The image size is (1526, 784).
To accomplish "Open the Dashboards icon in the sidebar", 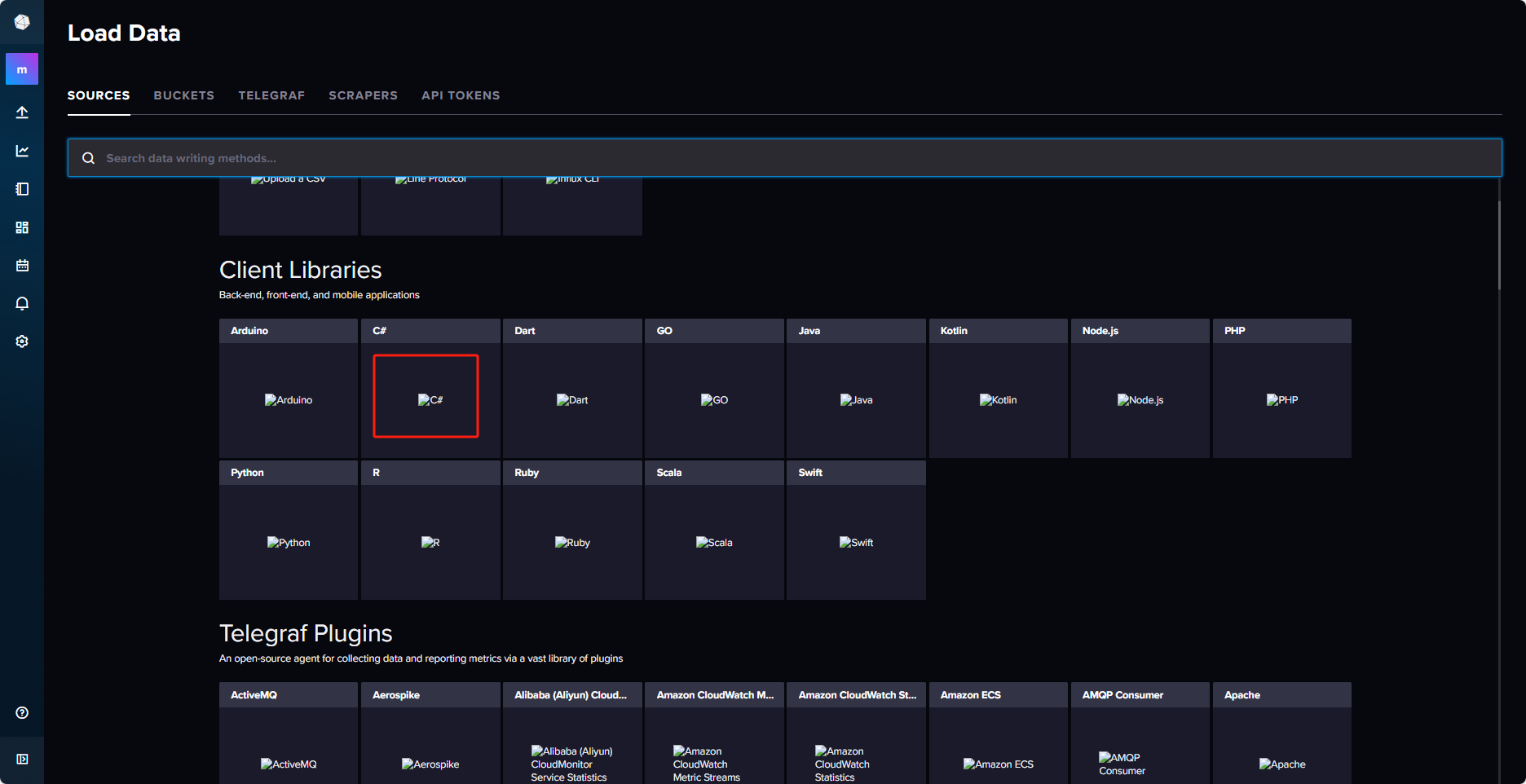I will coord(22,227).
